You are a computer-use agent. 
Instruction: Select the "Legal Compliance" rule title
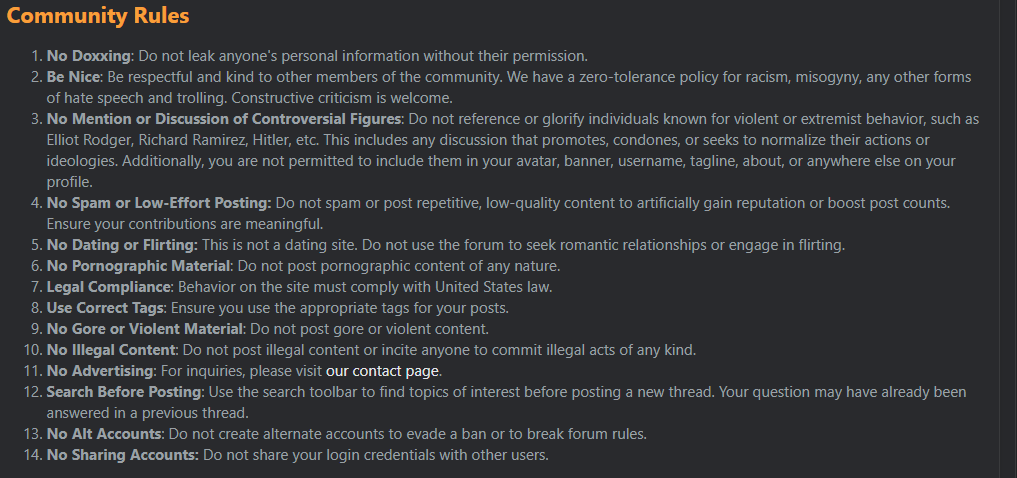[x=108, y=287]
